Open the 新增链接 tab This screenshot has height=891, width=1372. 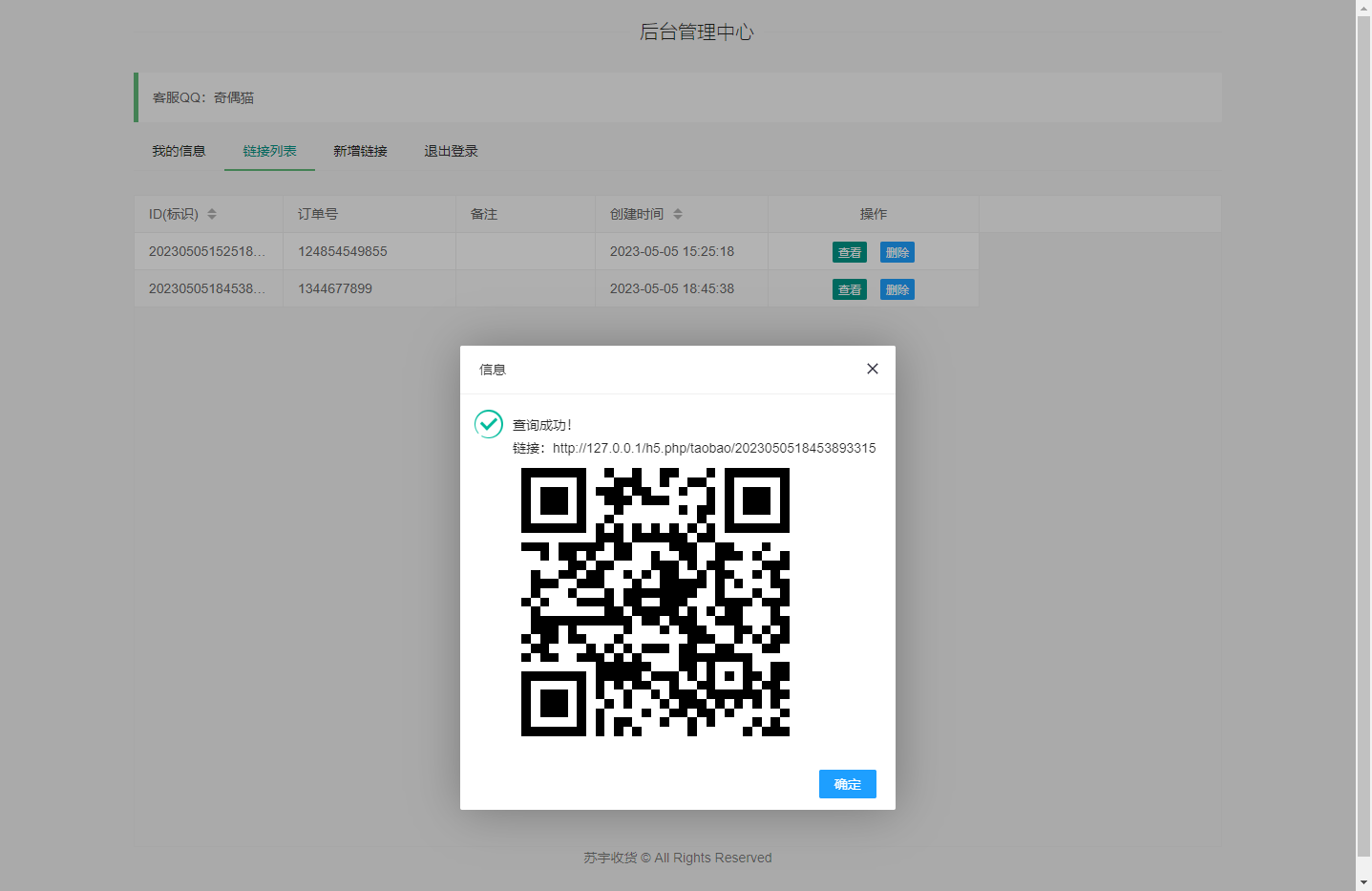(x=360, y=151)
